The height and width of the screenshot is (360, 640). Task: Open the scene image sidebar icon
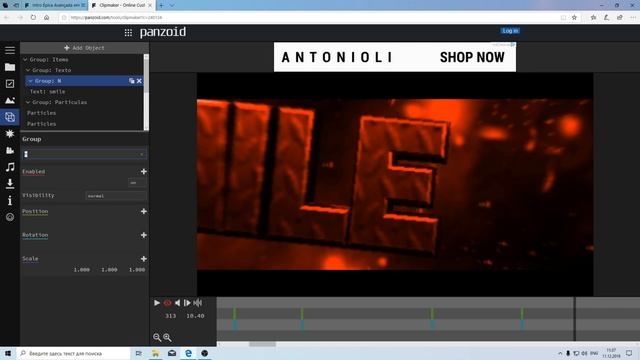(x=10, y=100)
